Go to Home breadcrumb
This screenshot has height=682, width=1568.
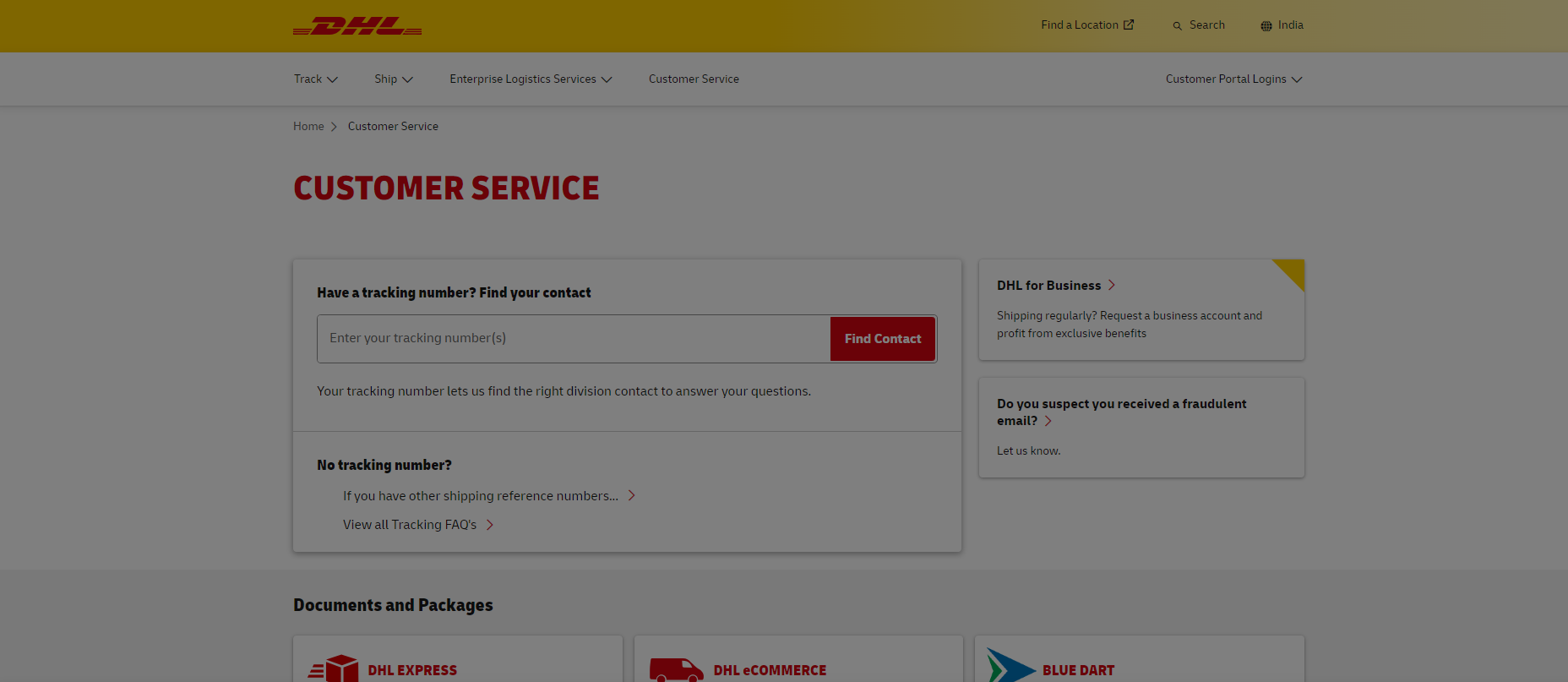[x=308, y=126]
